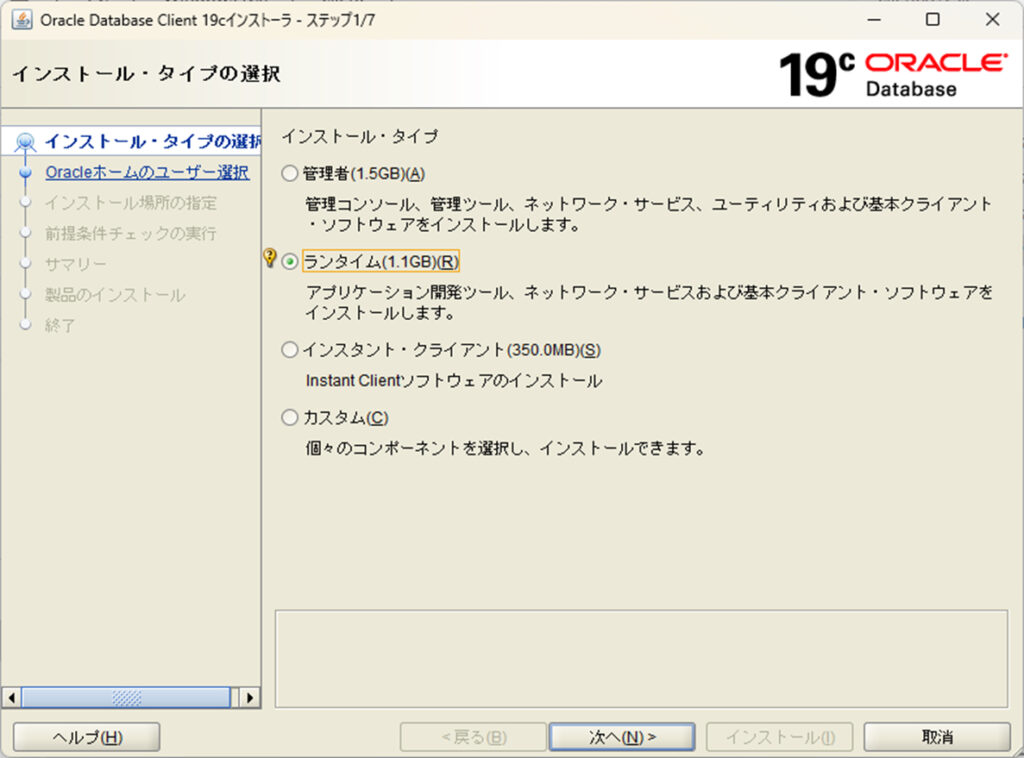Click the Oracle 19c Database logo

click(893, 74)
